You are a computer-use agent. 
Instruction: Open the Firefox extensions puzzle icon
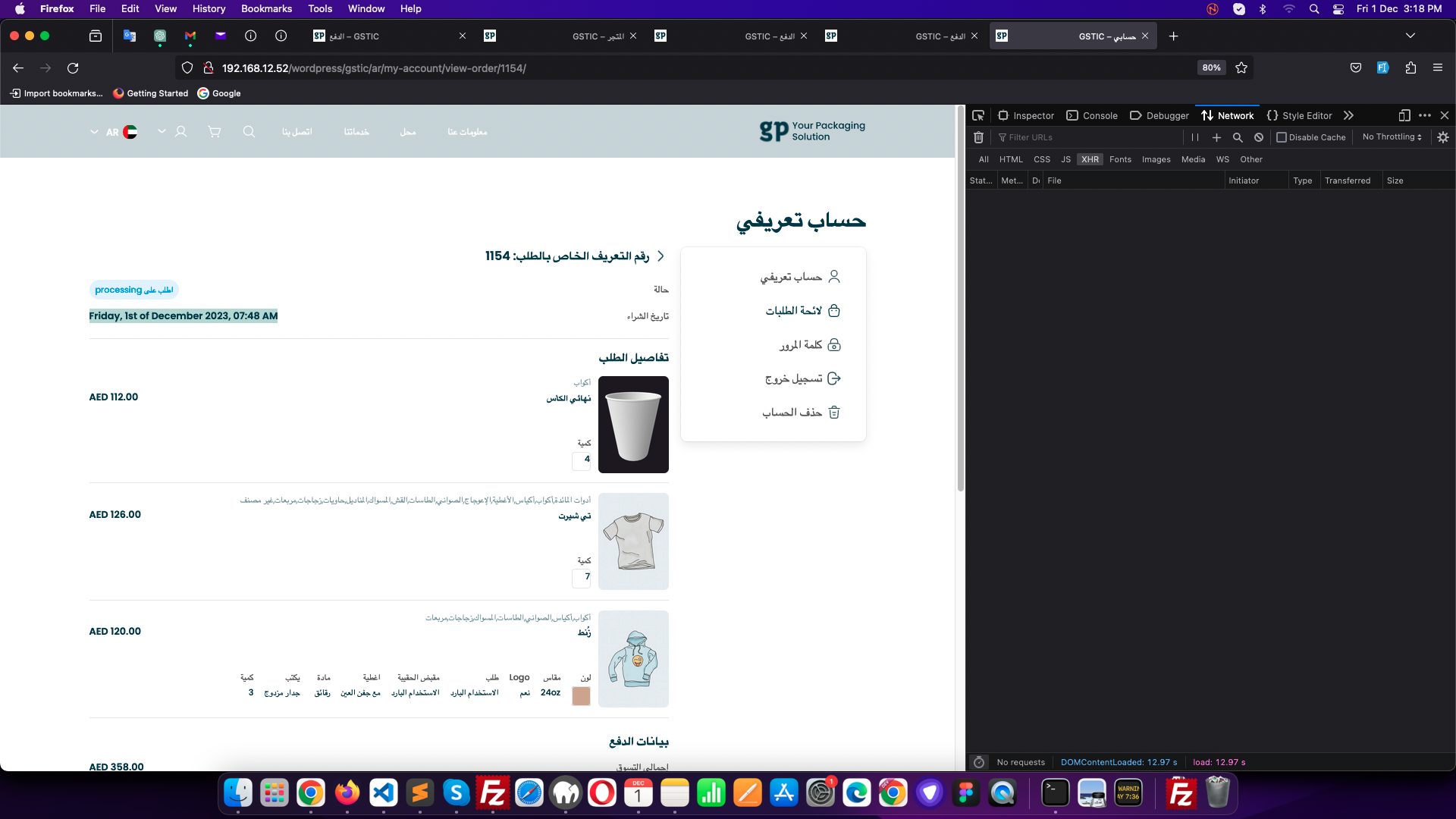click(1410, 67)
